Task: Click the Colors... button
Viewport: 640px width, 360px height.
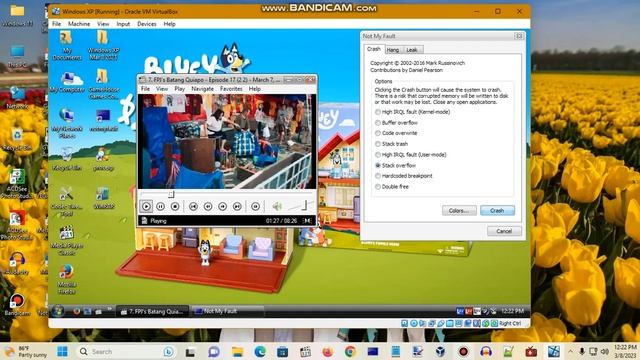Action: [459, 211]
